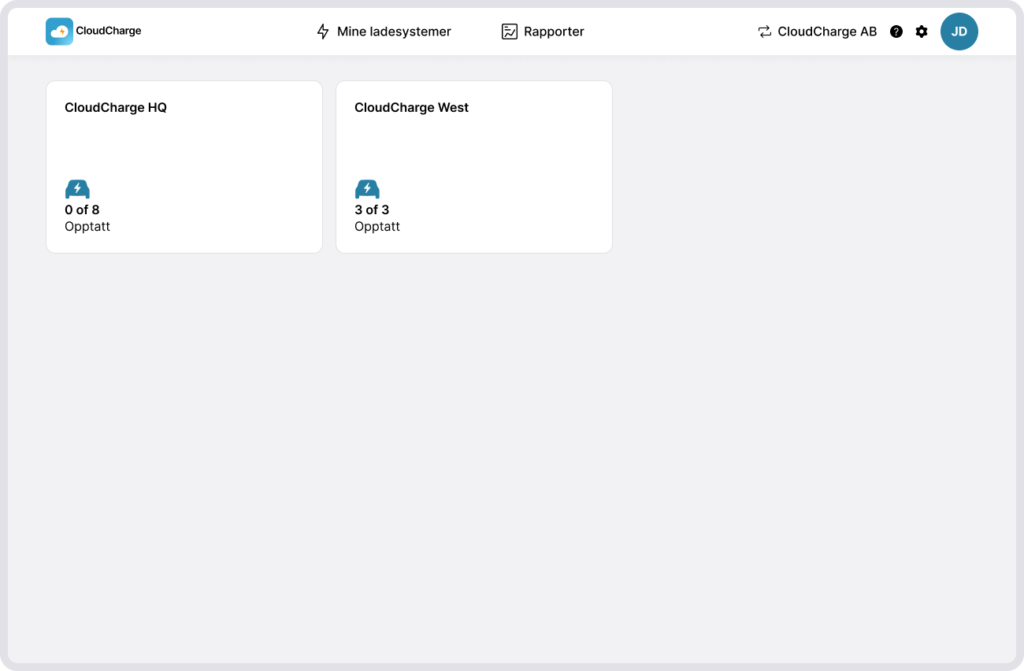Switch organization via CloudCharge AB label

pos(827,32)
